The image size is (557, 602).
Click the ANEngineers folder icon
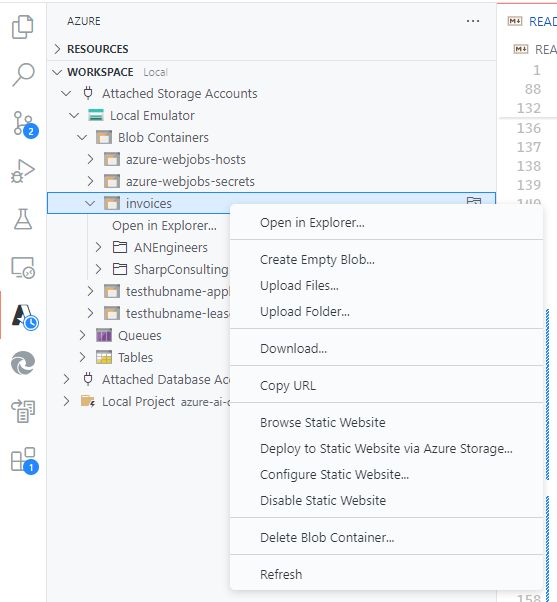120,247
